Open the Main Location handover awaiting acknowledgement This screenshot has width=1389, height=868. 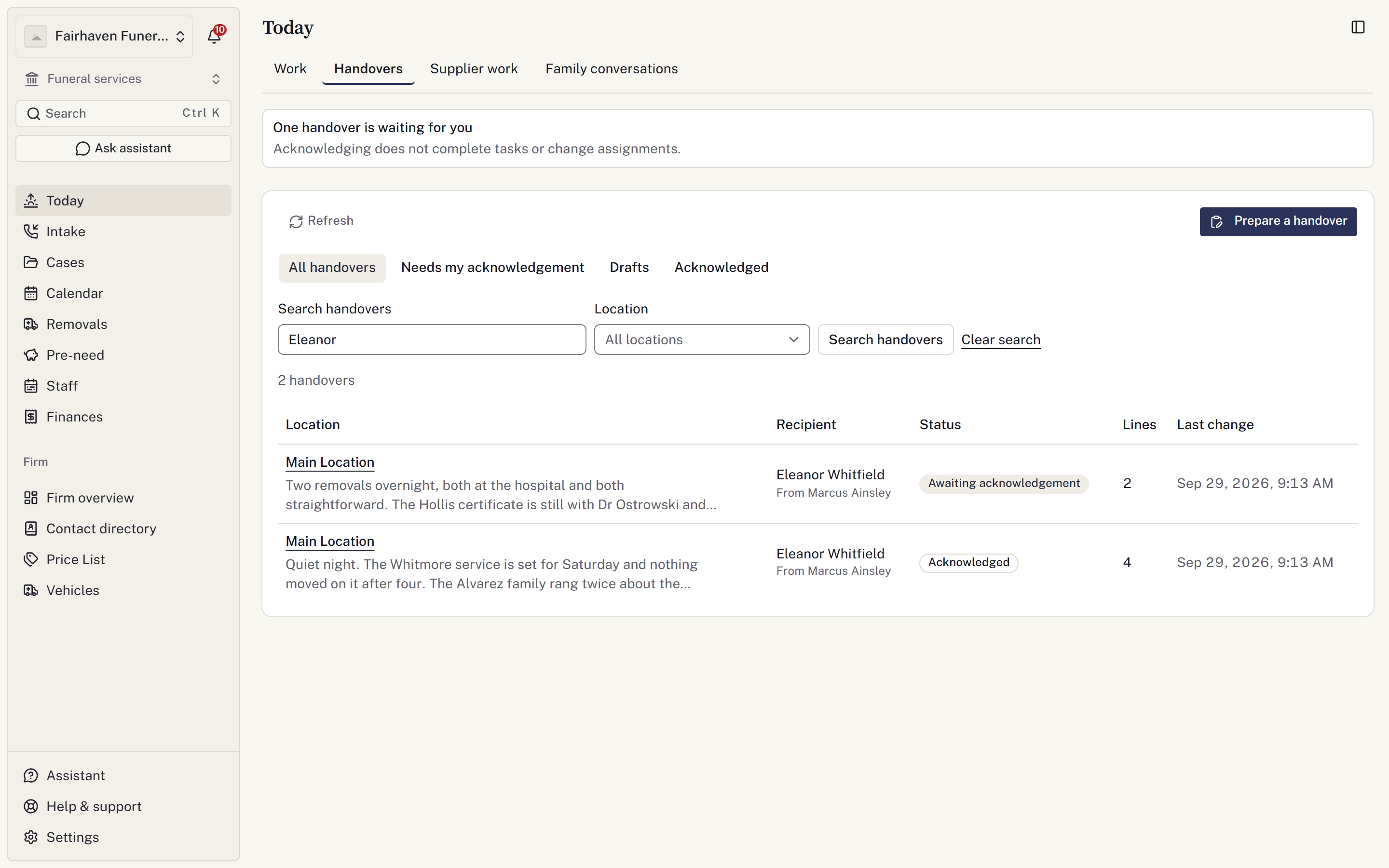pos(330,463)
